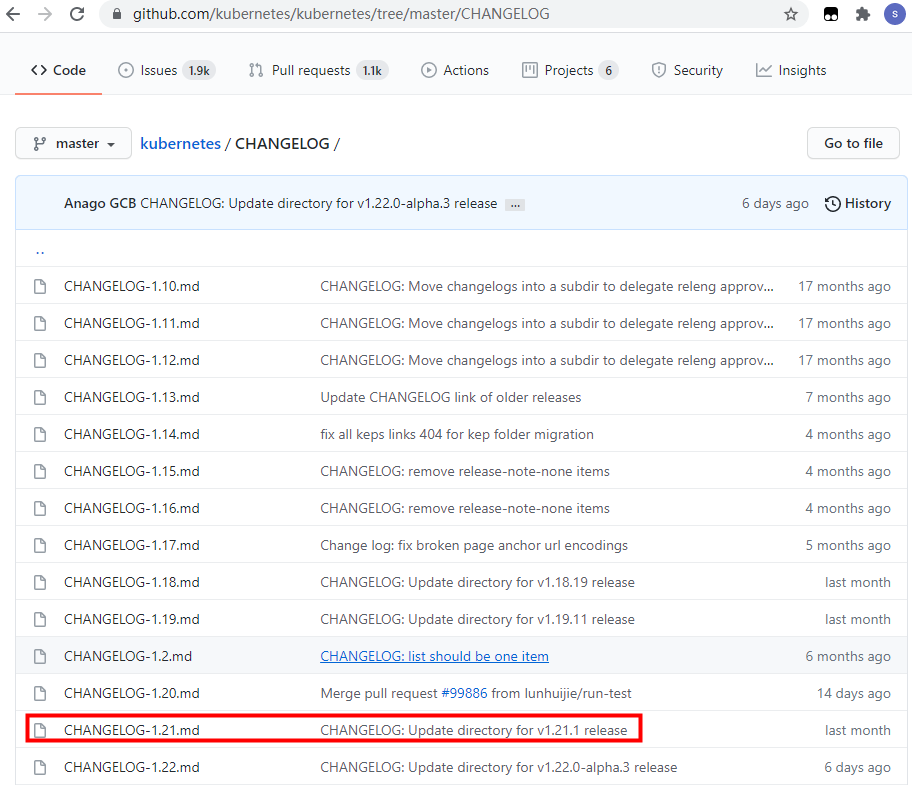This screenshot has height=785, width=912.
Task: Go to the Actions tab
Action: [455, 71]
